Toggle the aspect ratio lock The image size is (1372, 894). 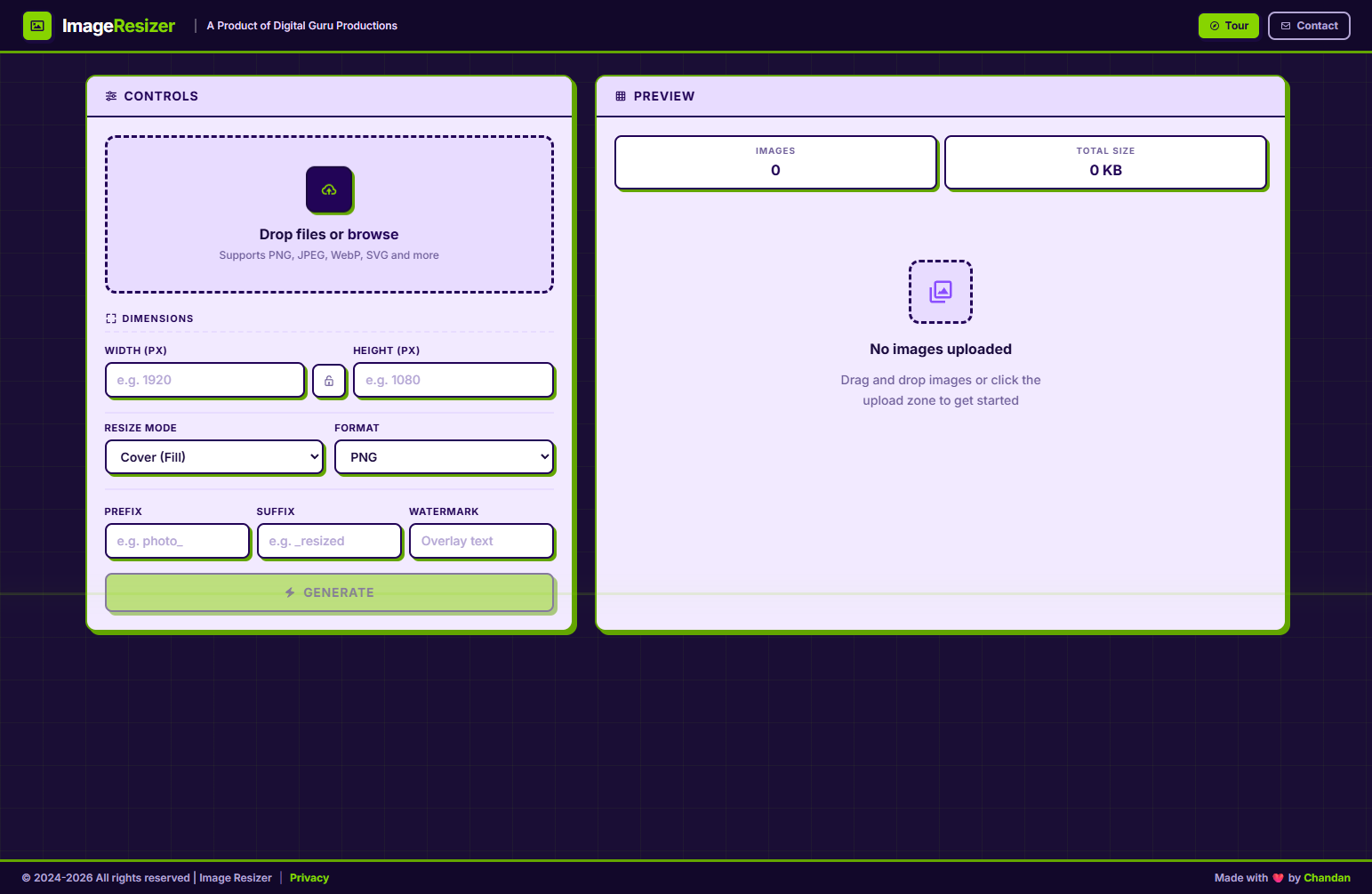point(329,381)
